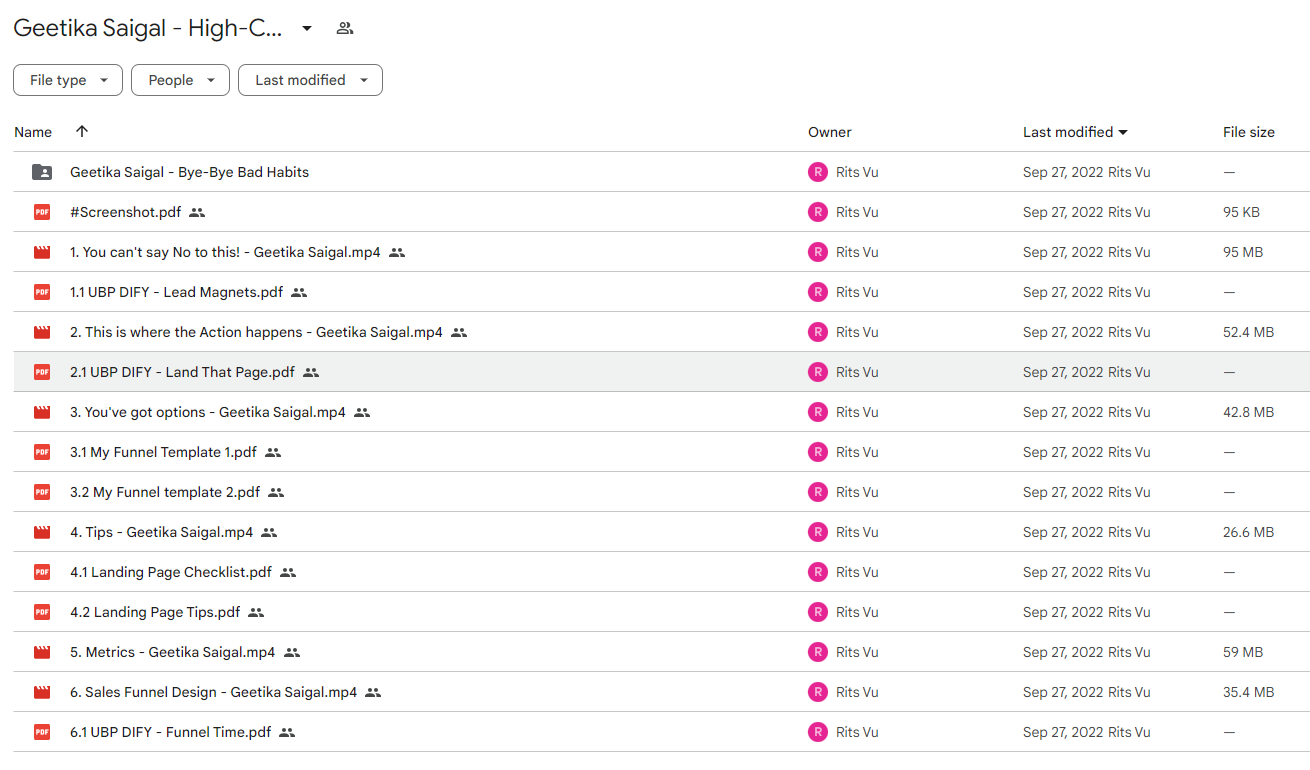Click the Geetika Saigal - High-C... folder title

click(148, 28)
